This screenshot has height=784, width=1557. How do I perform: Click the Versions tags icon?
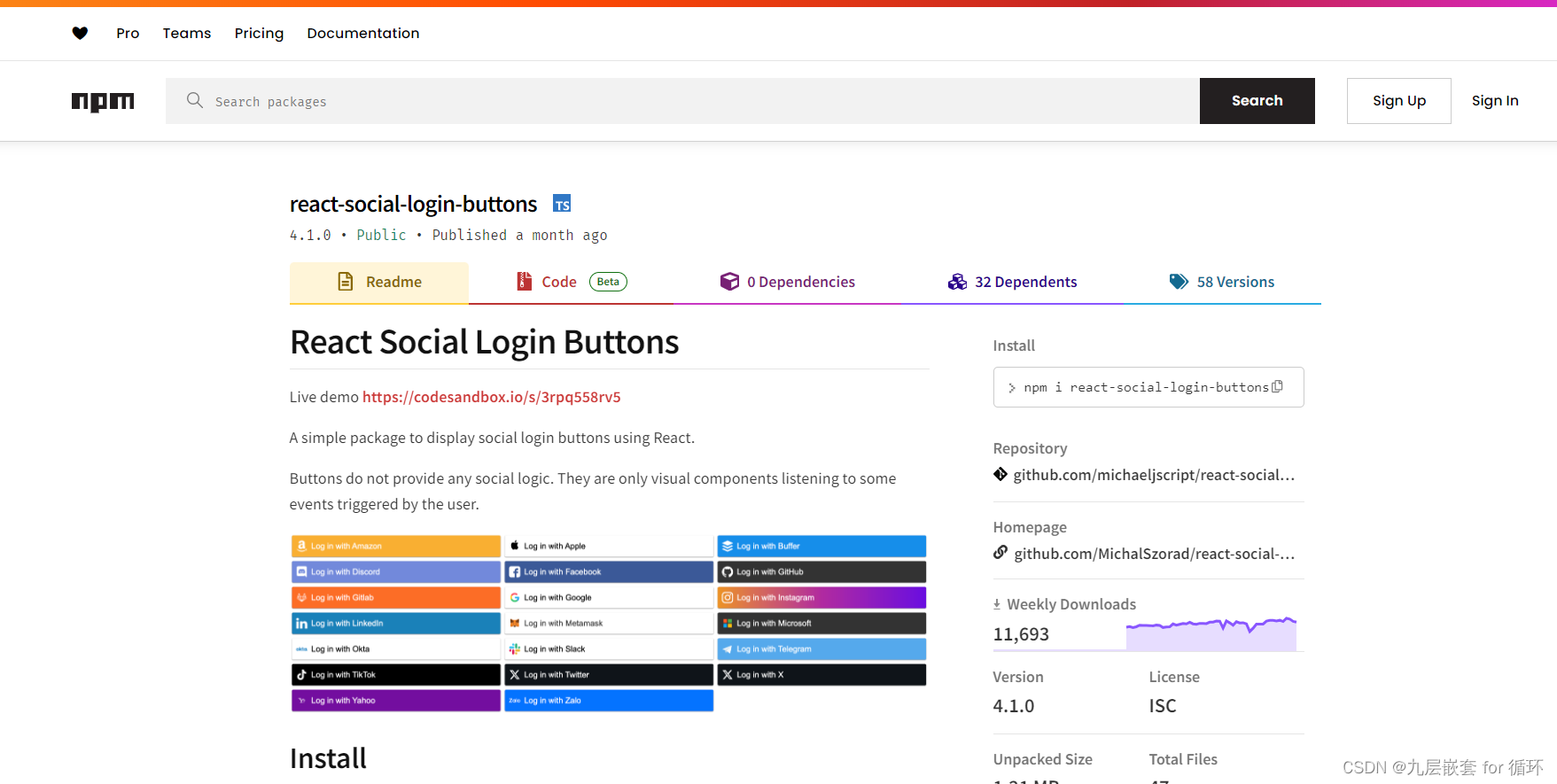pyautogui.click(x=1179, y=282)
